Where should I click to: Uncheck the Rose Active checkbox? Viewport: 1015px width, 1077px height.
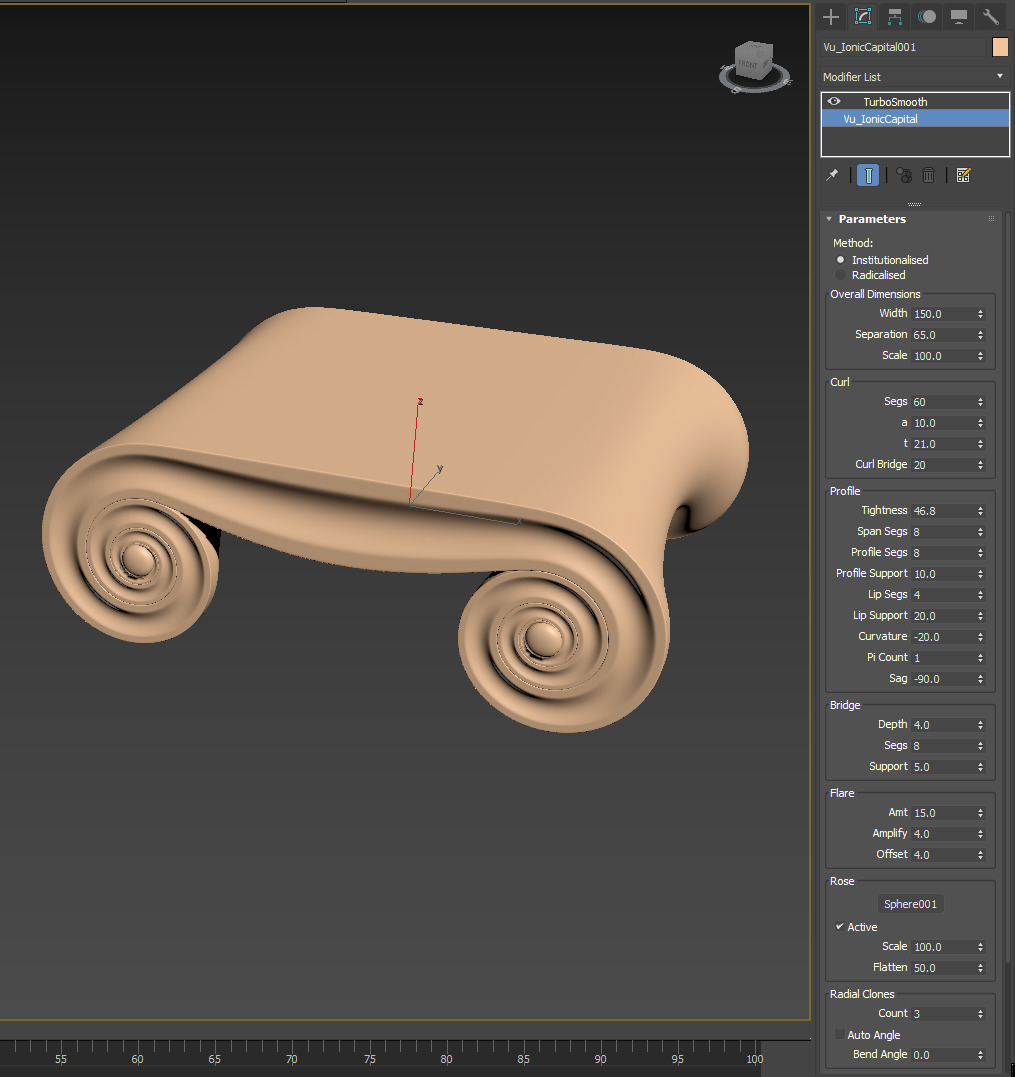(840, 927)
